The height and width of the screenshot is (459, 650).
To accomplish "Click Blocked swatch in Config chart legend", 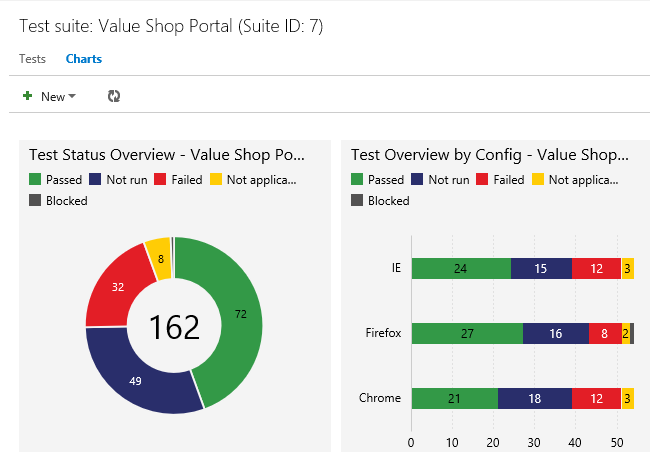I will tap(358, 200).
